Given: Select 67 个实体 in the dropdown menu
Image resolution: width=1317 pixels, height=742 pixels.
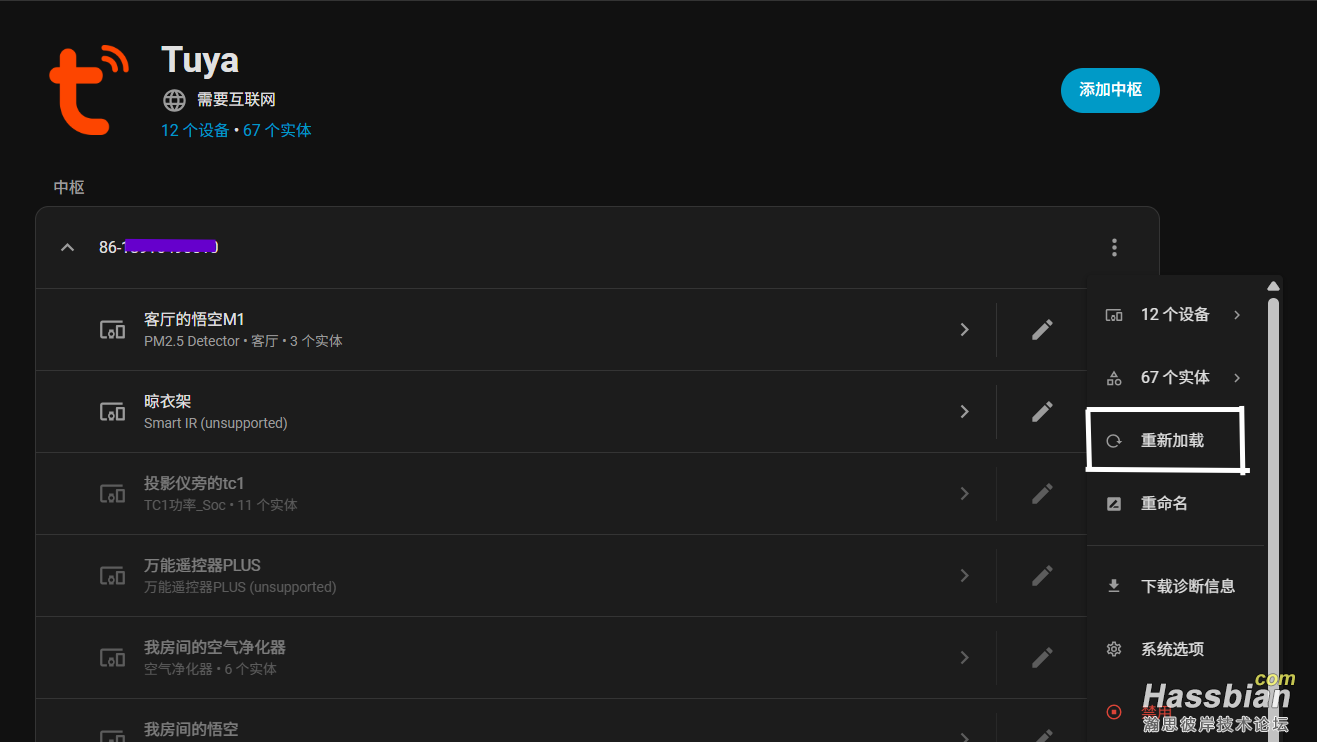Looking at the screenshot, I should click(x=1175, y=378).
